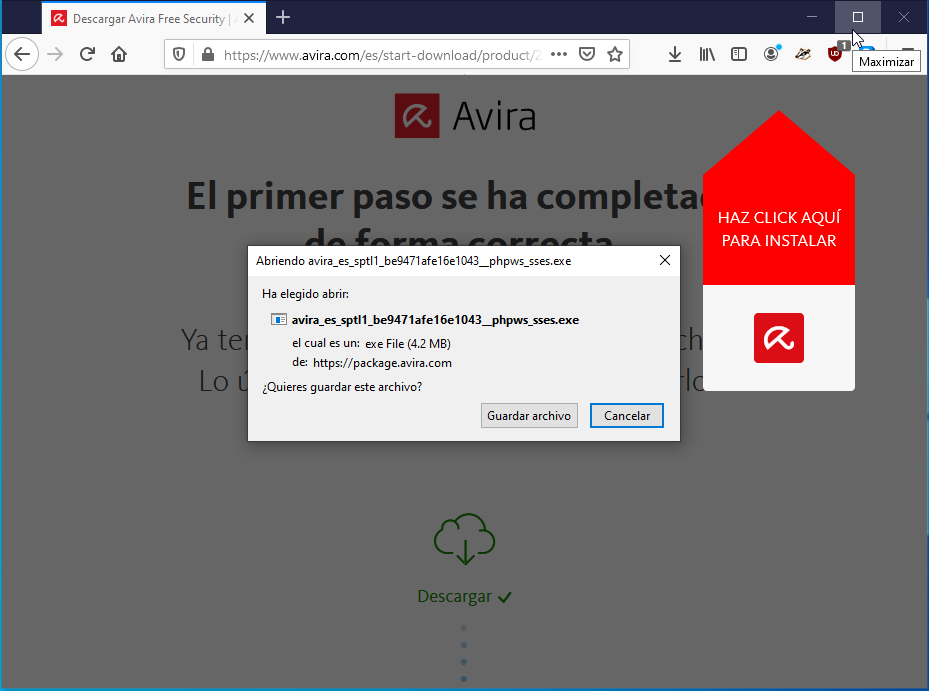Click the forward navigation arrow
Image resolution: width=929 pixels, height=691 pixels.
[55, 55]
